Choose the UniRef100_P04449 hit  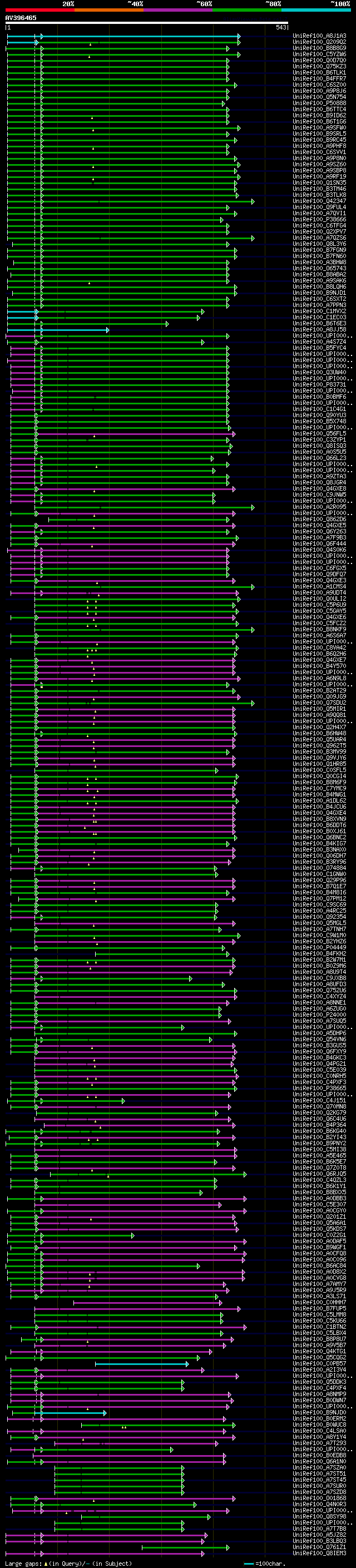(x=319, y=948)
